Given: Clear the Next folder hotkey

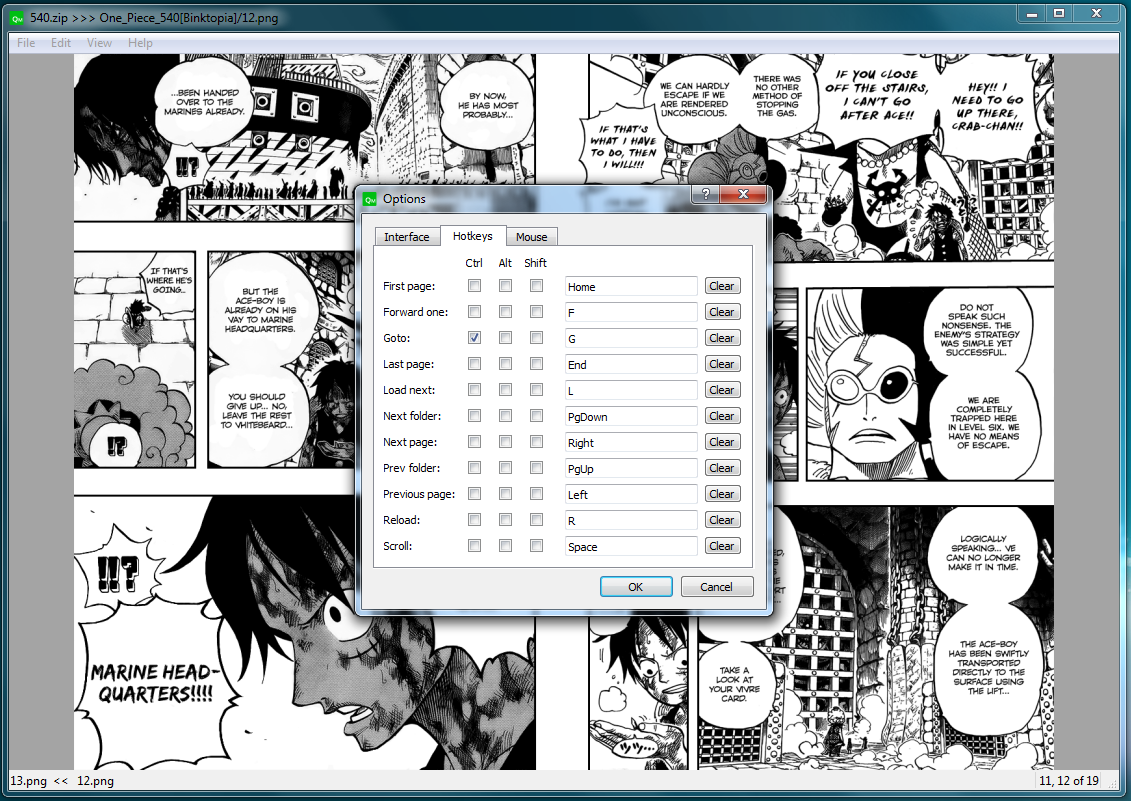Looking at the screenshot, I should click(x=721, y=416).
